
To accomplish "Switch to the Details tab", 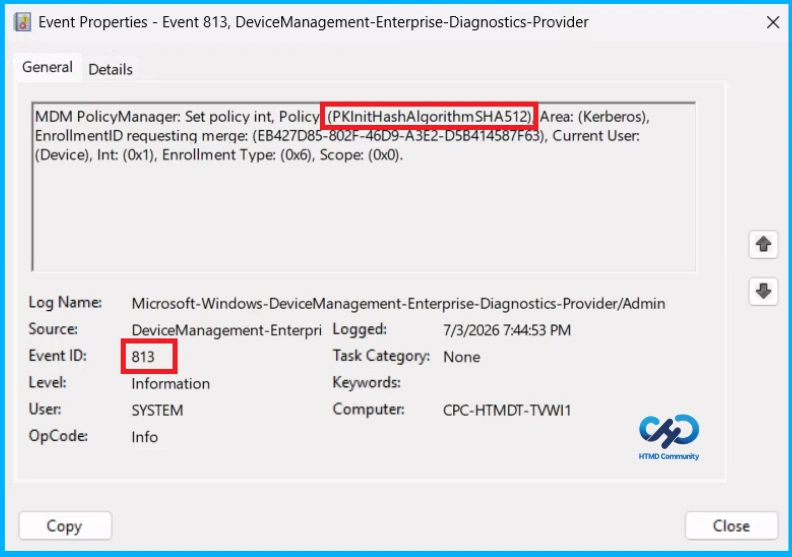I will (110, 69).
